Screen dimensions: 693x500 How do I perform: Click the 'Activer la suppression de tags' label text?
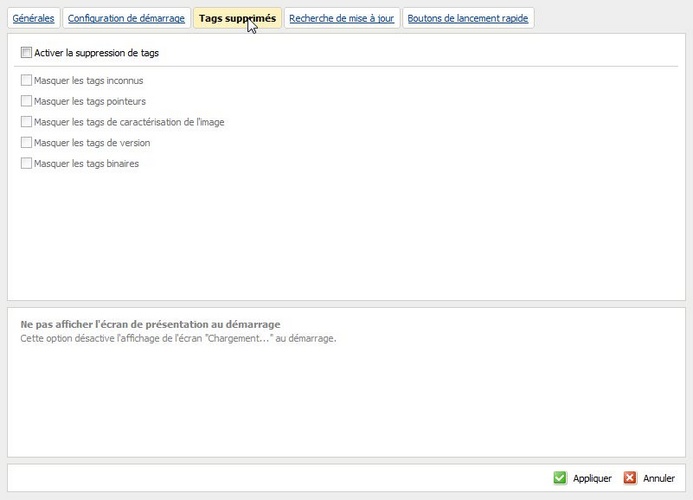[96, 52]
